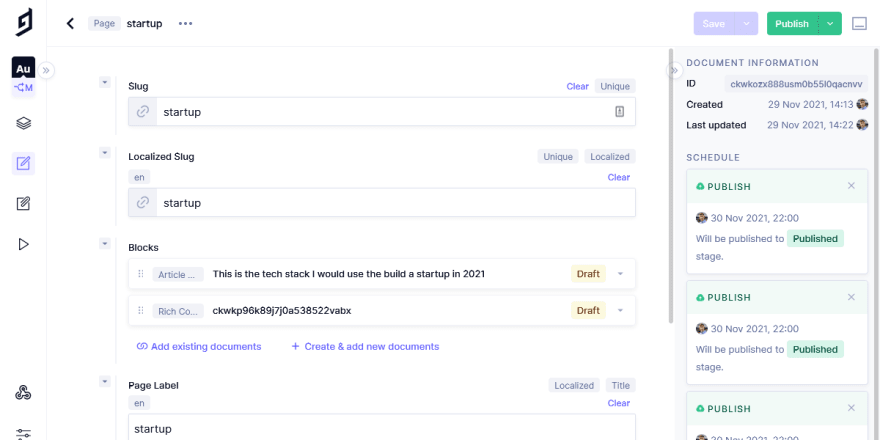This screenshot has width=880, height=440.
Task: Expand the left navigation sidebar
Action: pos(46,70)
